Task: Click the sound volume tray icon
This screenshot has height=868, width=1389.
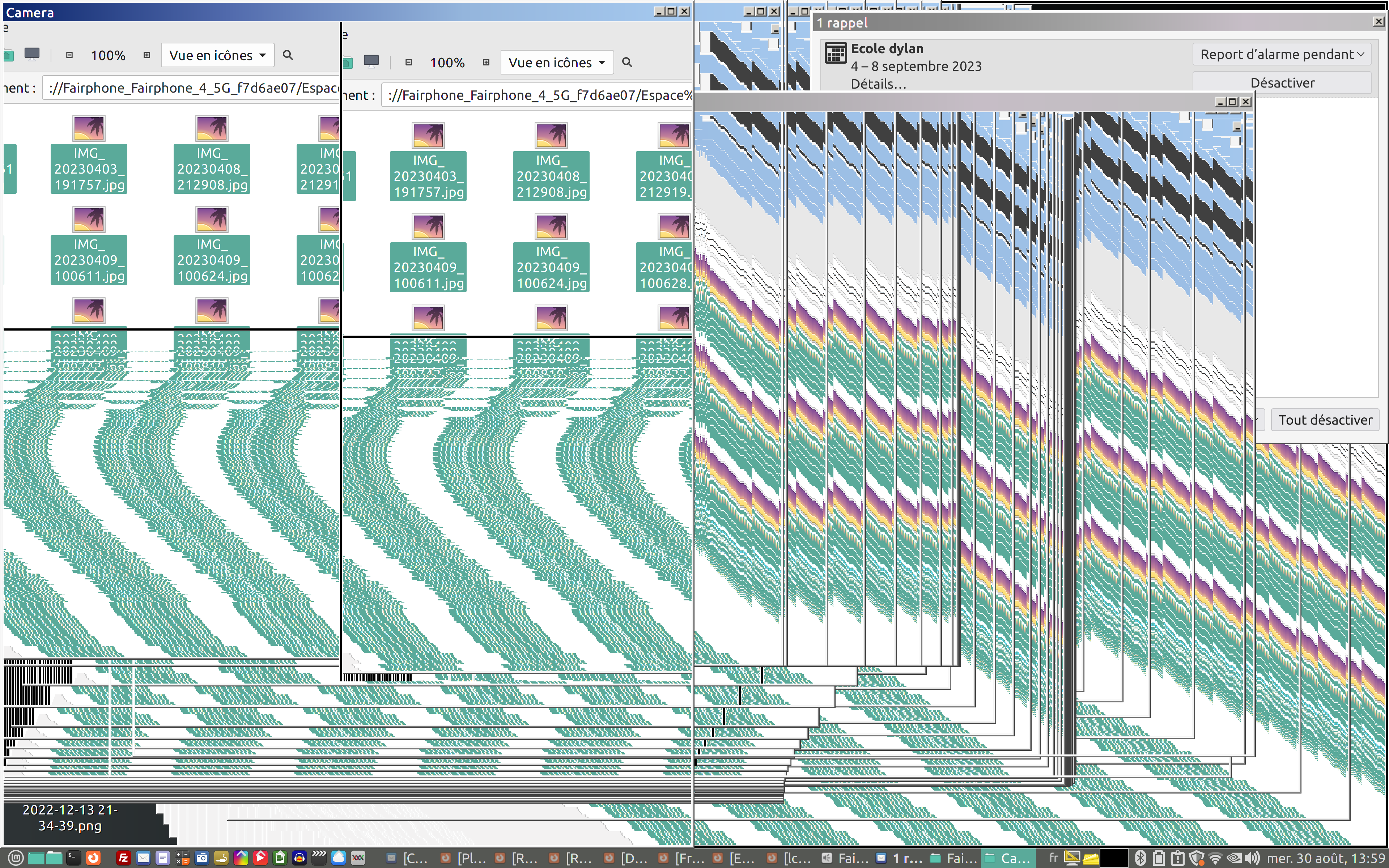Action: point(1252,858)
